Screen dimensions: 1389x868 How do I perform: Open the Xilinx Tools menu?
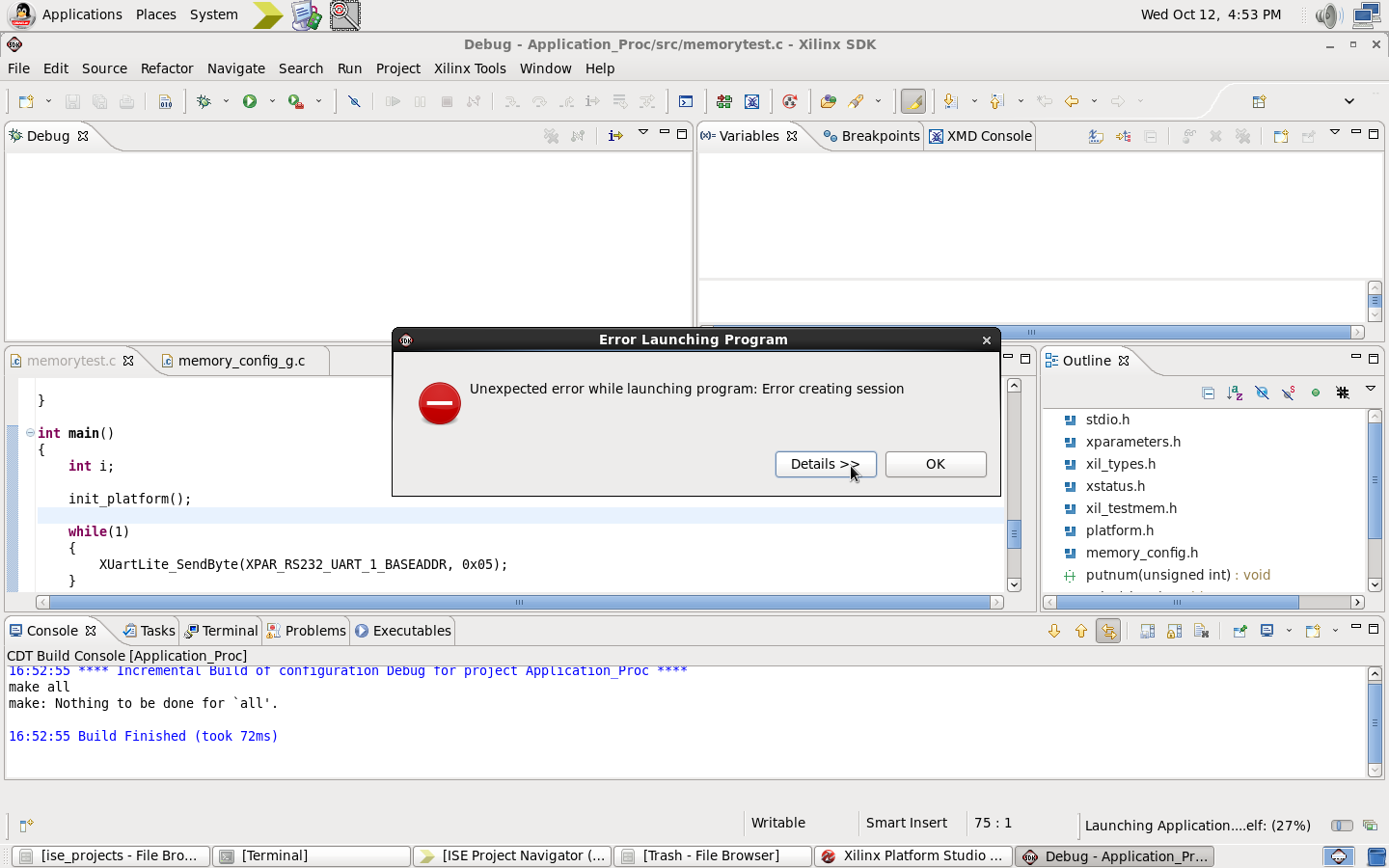(x=470, y=68)
